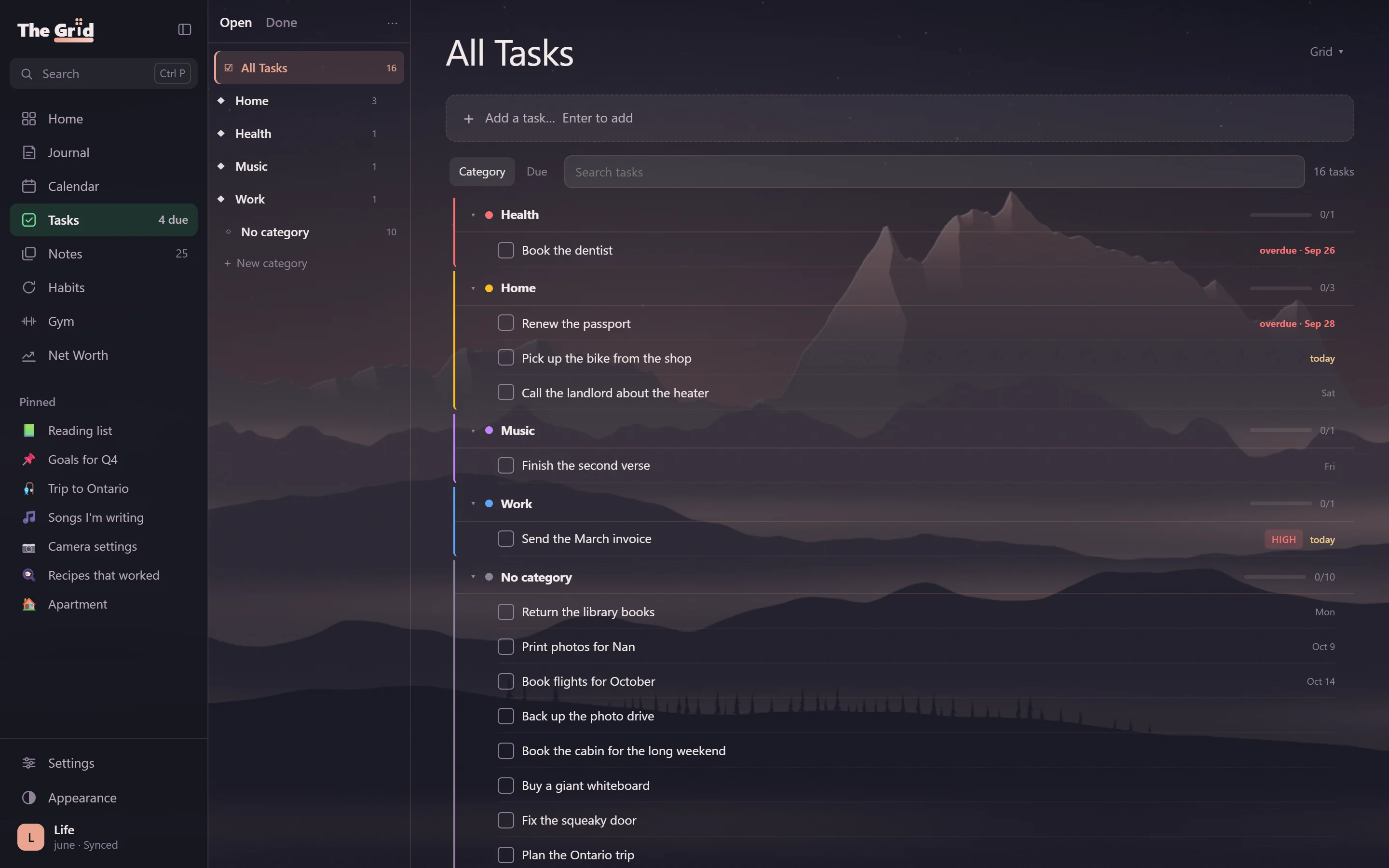Click the The Grid logo
Image resolution: width=1389 pixels, height=868 pixels.
pos(55,30)
